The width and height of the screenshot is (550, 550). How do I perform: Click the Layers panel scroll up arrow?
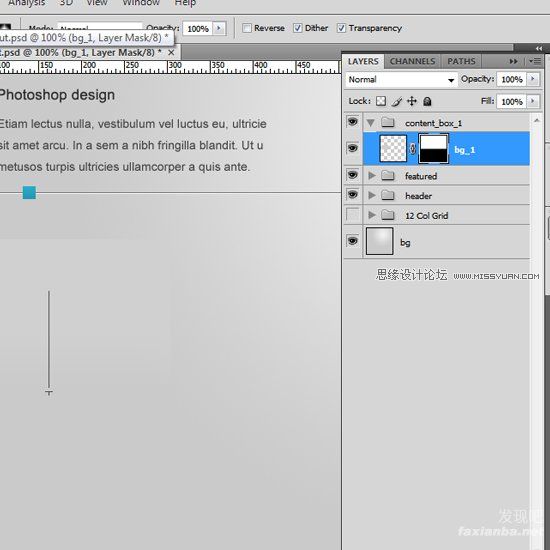click(x=536, y=121)
